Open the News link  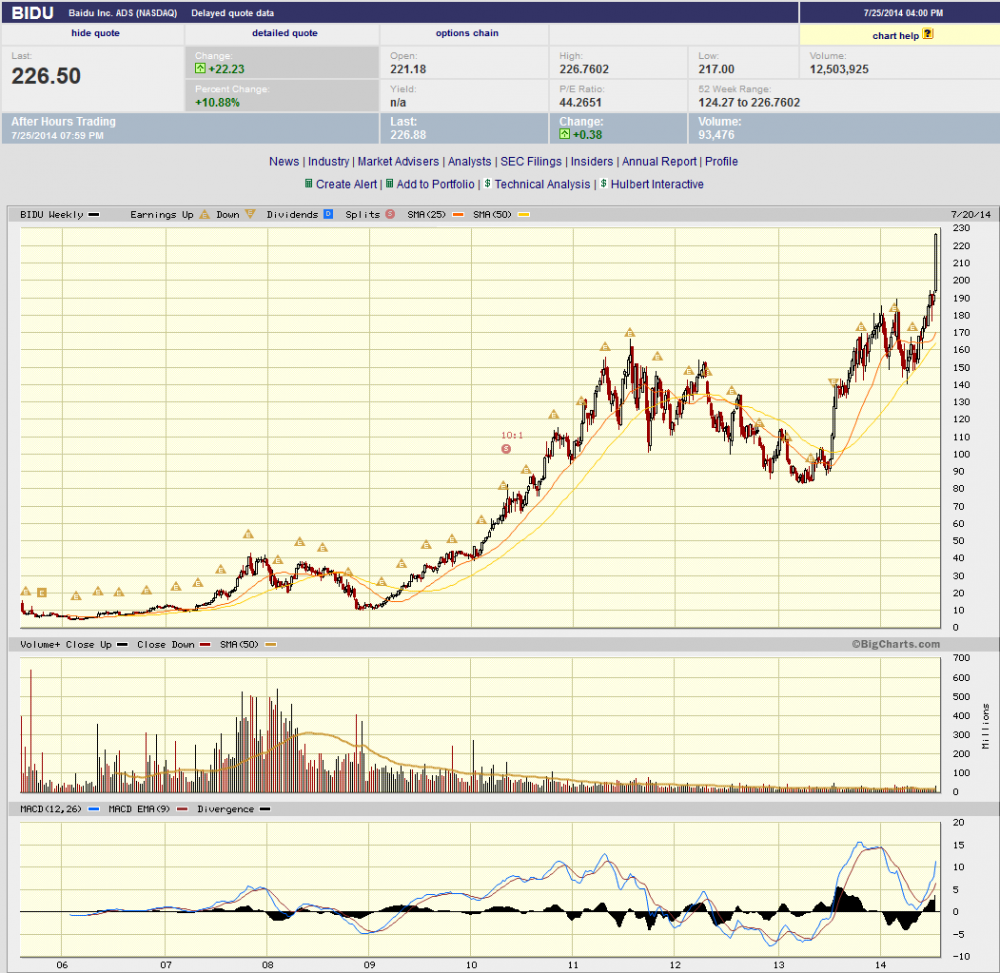click(284, 161)
